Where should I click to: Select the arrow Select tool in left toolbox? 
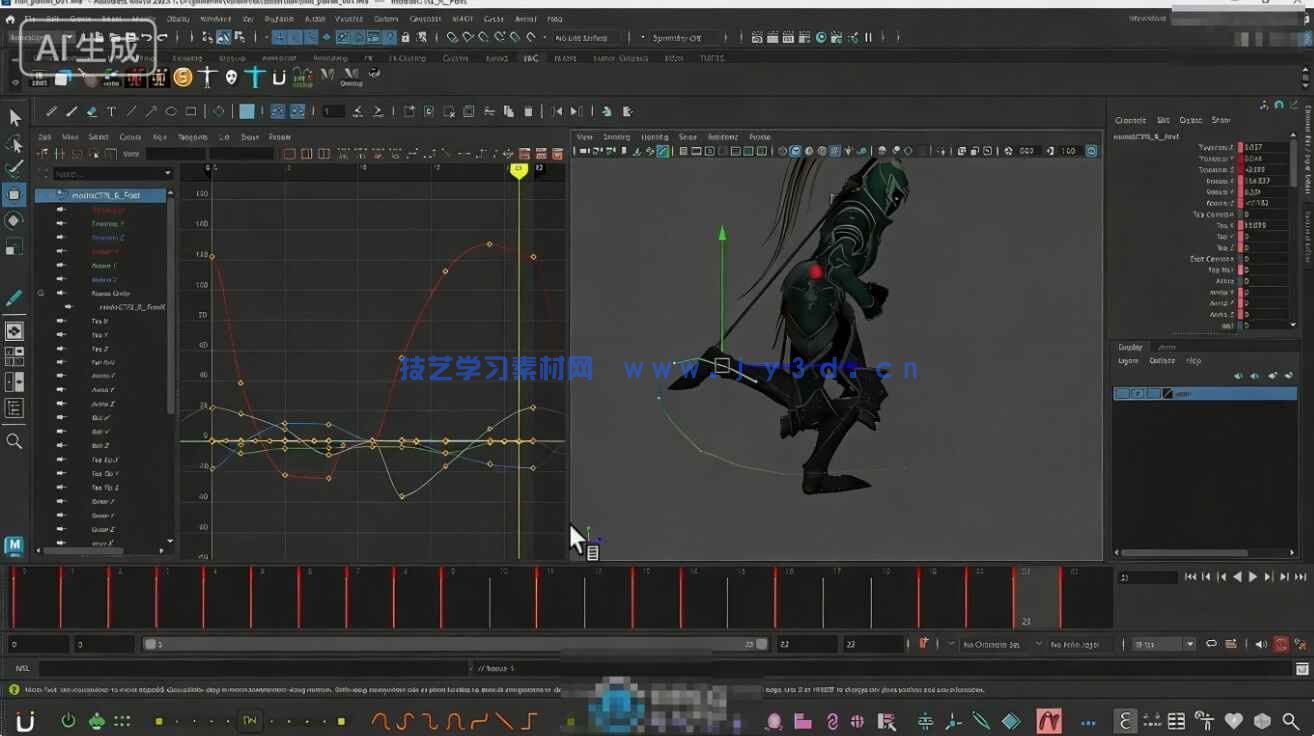[x=15, y=118]
